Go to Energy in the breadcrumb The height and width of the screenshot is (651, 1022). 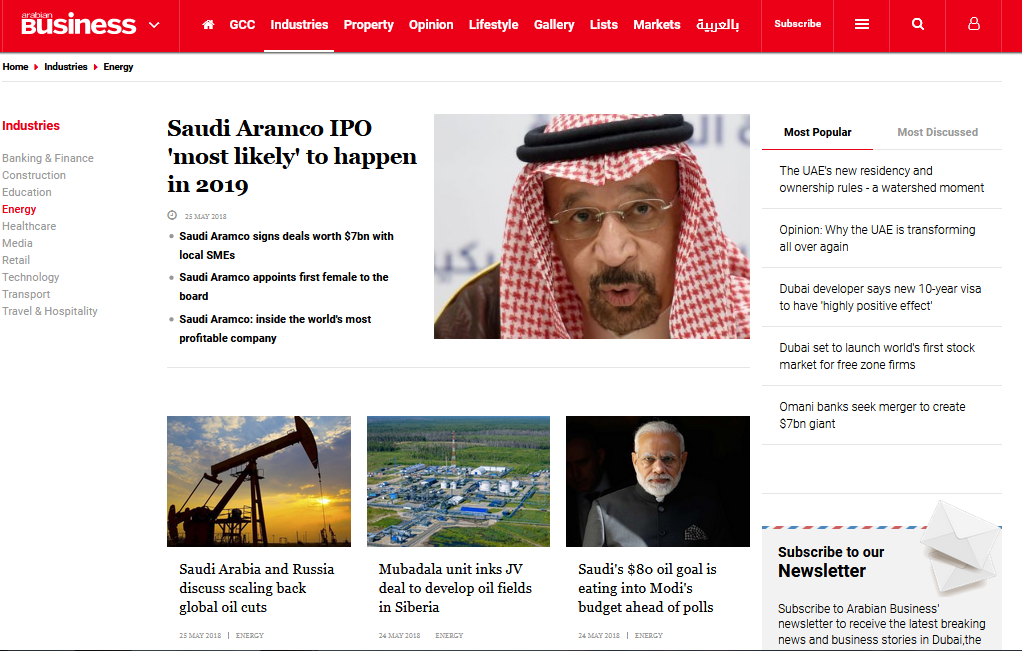[118, 66]
